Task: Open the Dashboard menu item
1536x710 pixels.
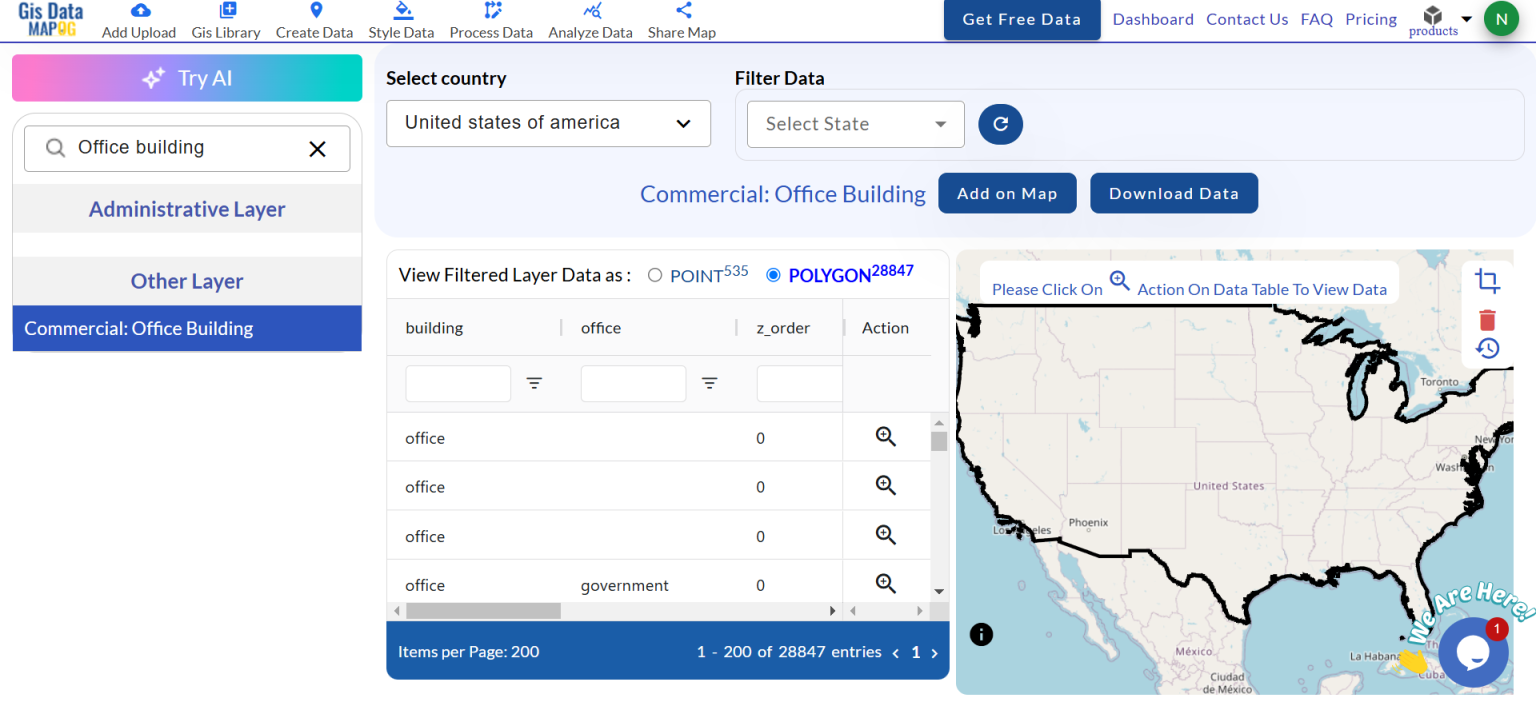Action: tap(1152, 18)
